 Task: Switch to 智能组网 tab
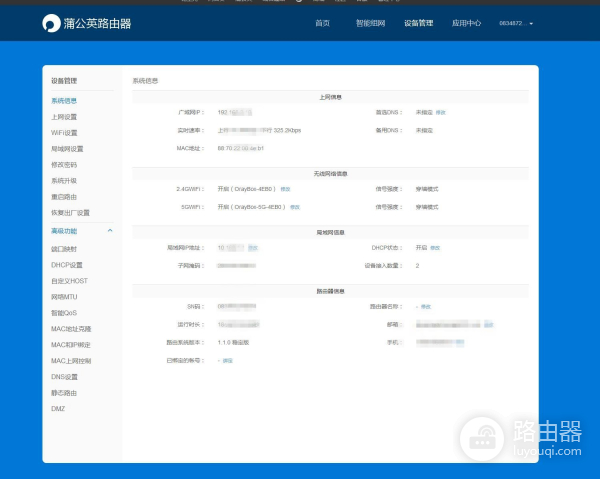tap(368, 23)
